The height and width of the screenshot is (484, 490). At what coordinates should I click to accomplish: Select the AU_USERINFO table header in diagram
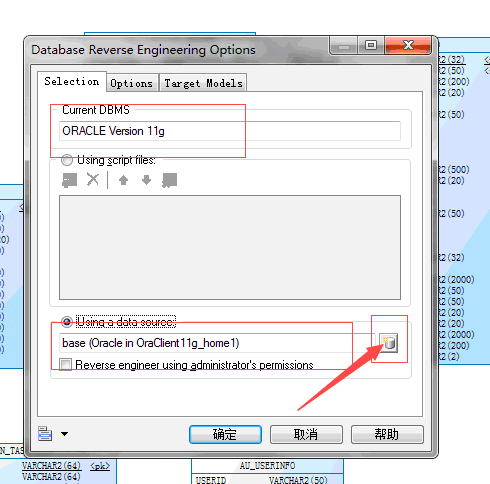coord(267,465)
